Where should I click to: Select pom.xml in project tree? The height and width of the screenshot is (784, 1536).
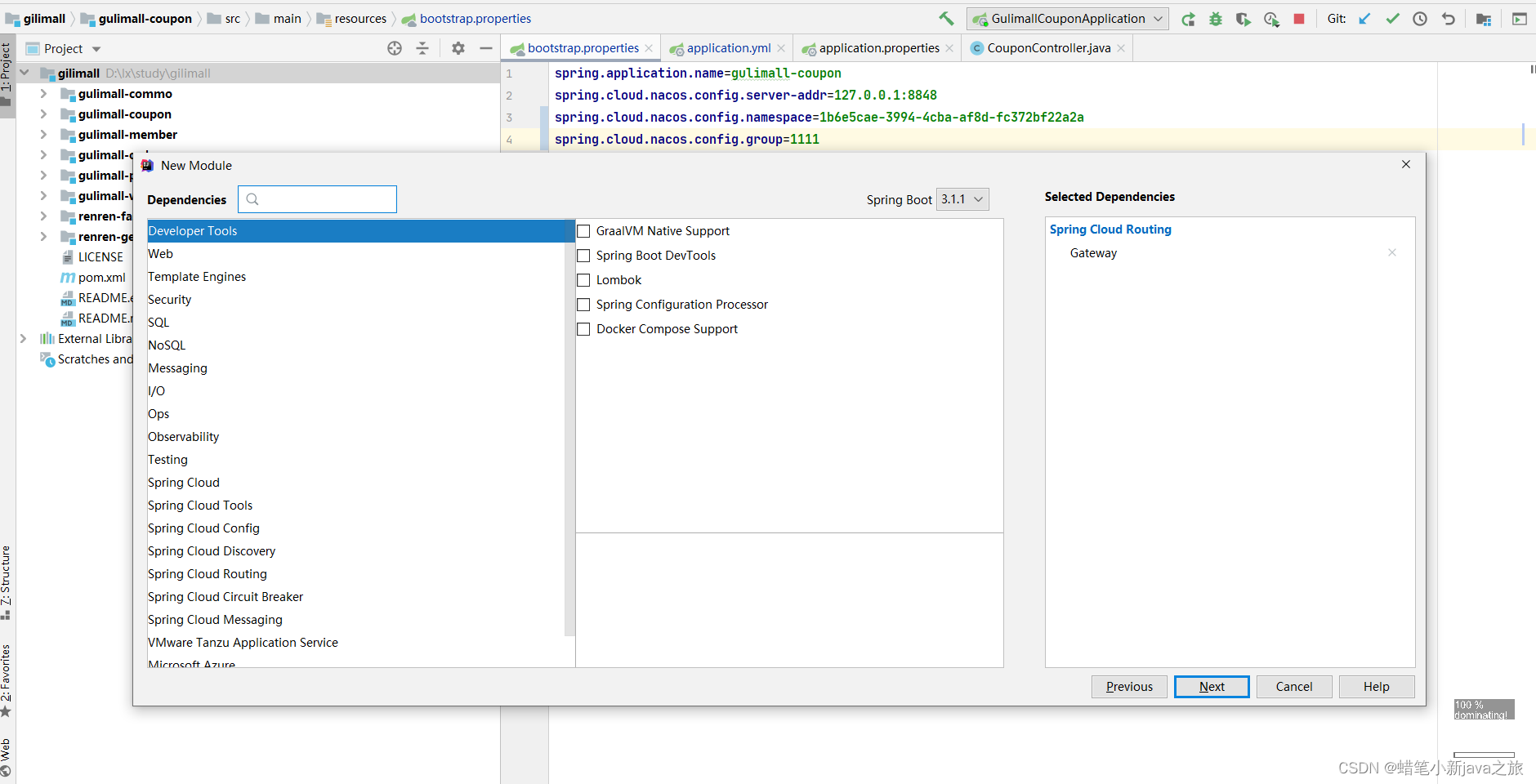[93, 278]
